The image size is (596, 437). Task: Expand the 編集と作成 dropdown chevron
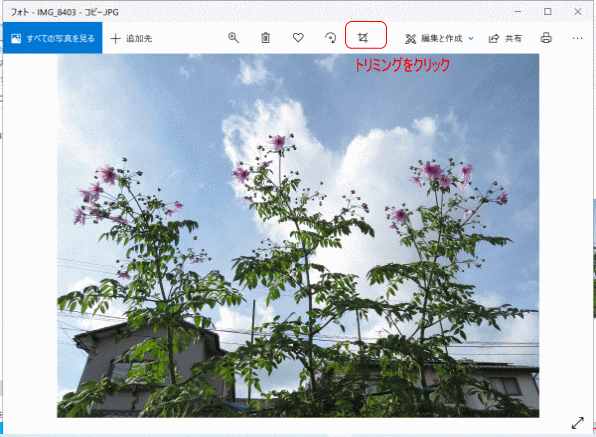tap(471, 38)
